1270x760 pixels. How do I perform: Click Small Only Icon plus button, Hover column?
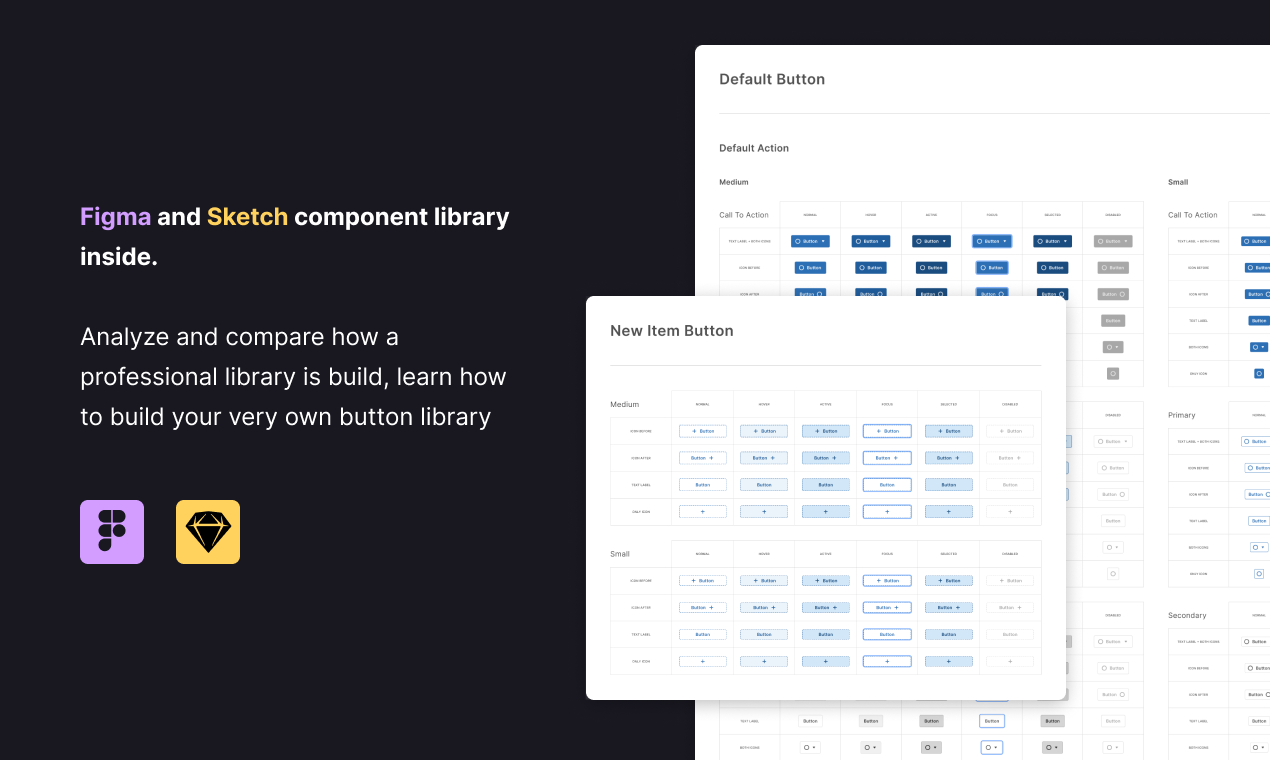tap(764, 661)
